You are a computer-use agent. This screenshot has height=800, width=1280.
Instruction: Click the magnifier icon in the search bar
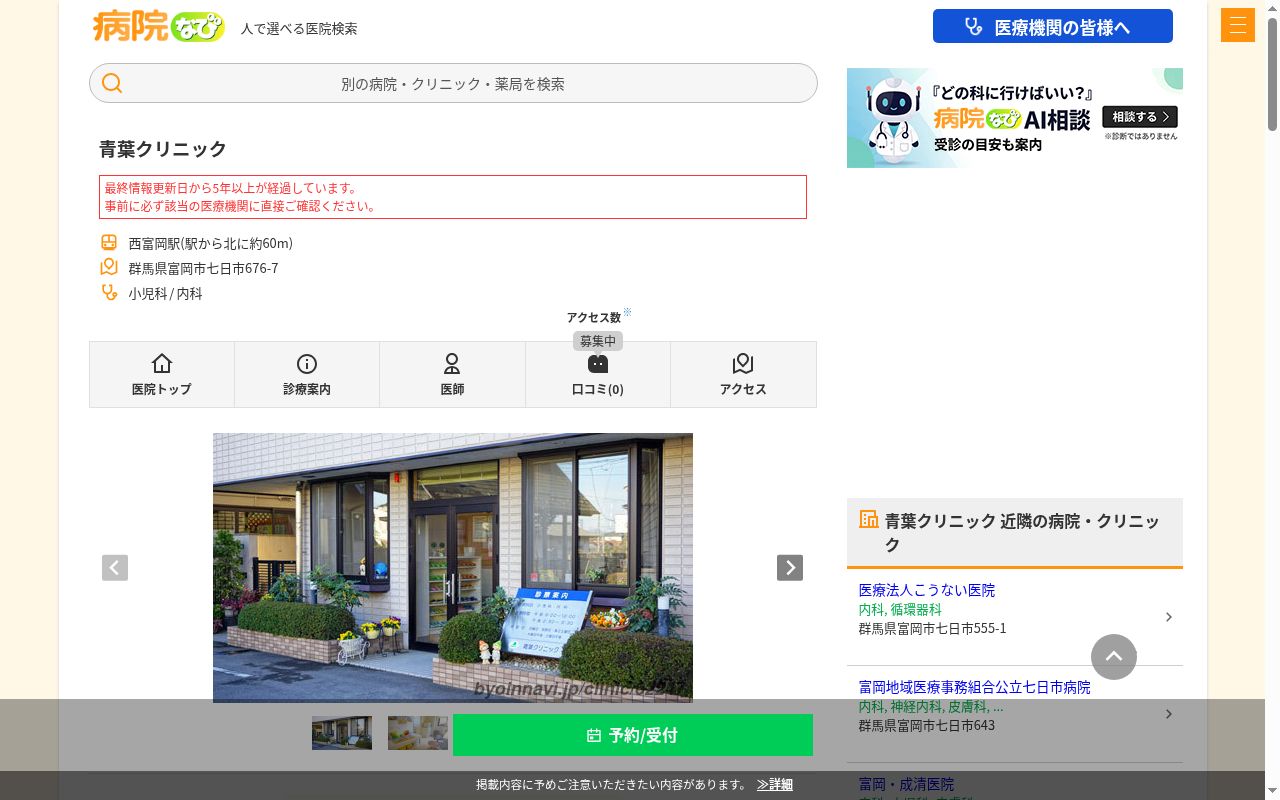112,83
